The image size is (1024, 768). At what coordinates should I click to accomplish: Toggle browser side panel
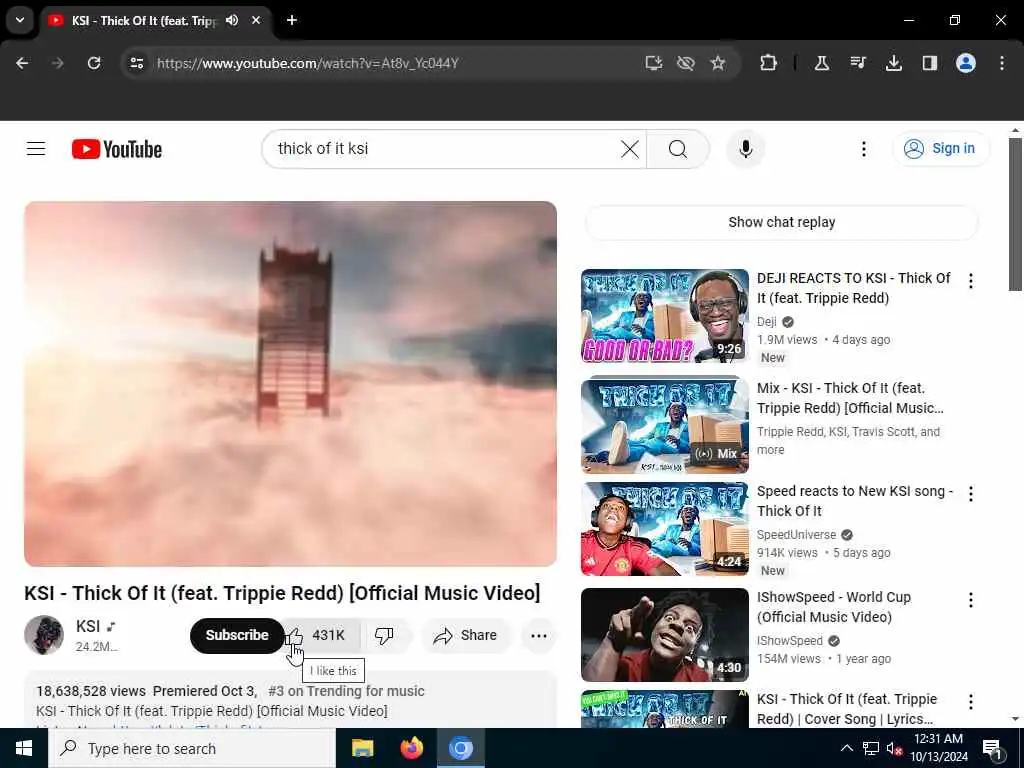[x=929, y=63]
